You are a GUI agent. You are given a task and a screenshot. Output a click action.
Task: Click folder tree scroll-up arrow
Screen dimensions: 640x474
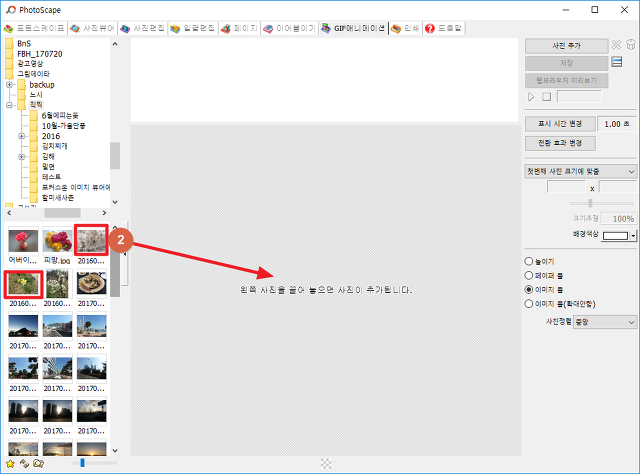pos(115,44)
